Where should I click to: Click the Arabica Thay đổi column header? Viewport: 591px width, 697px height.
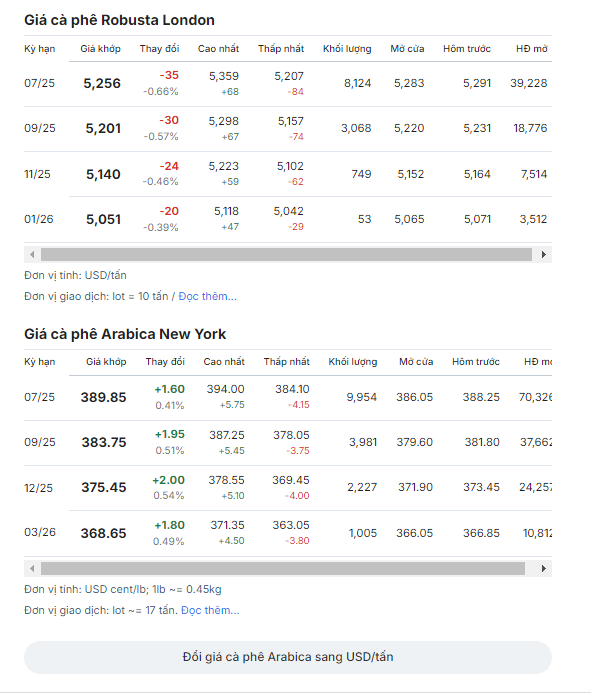(x=165, y=362)
